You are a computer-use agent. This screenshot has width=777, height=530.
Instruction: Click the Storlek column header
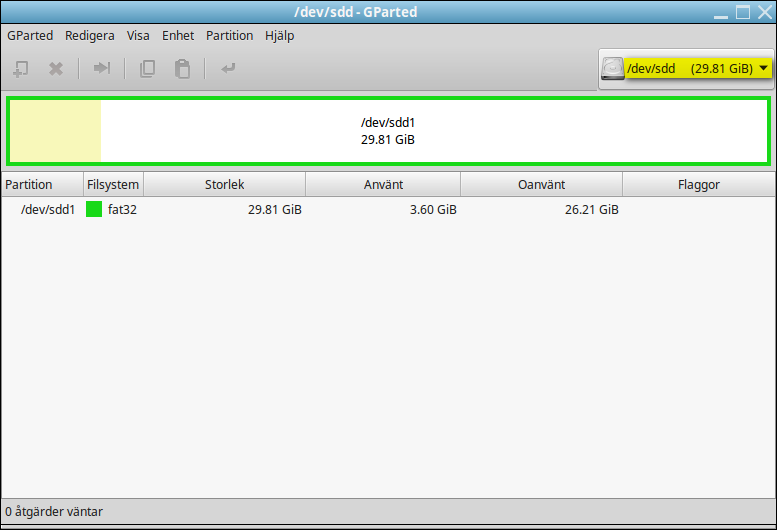(224, 185)
